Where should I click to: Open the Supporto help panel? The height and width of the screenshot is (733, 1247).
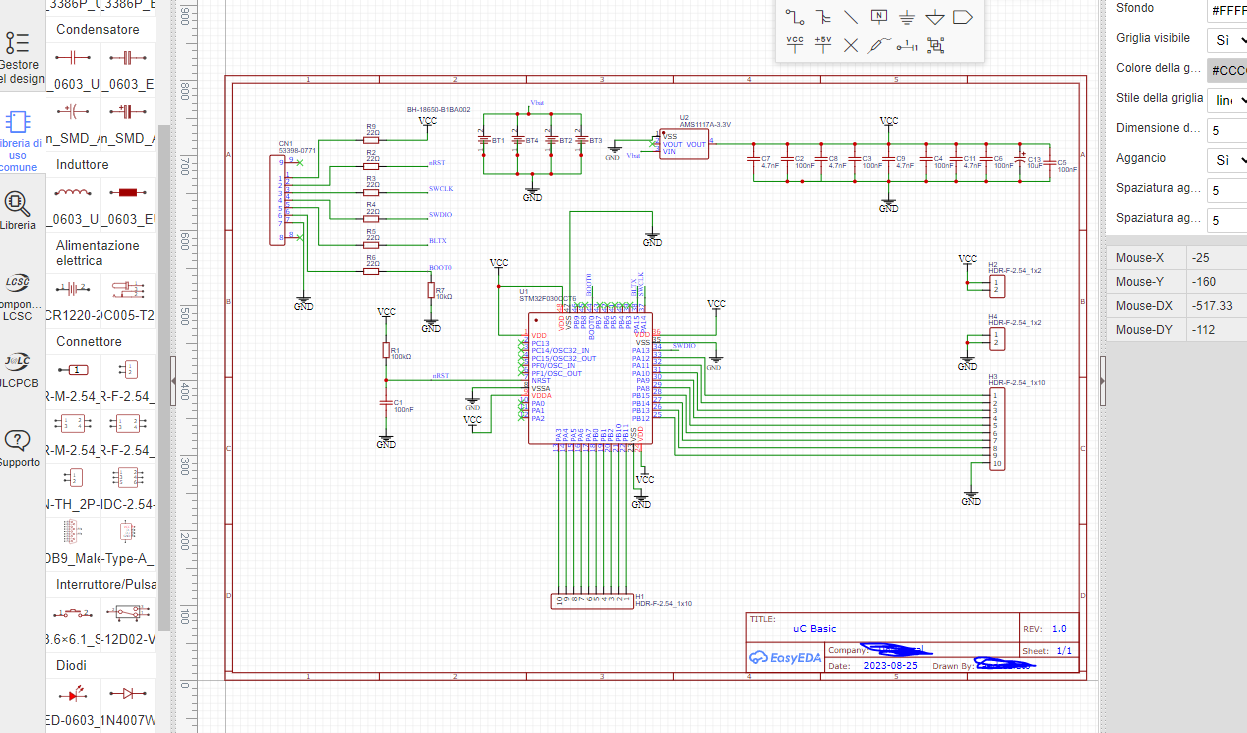pyautogui.click(x=19, y=447)
